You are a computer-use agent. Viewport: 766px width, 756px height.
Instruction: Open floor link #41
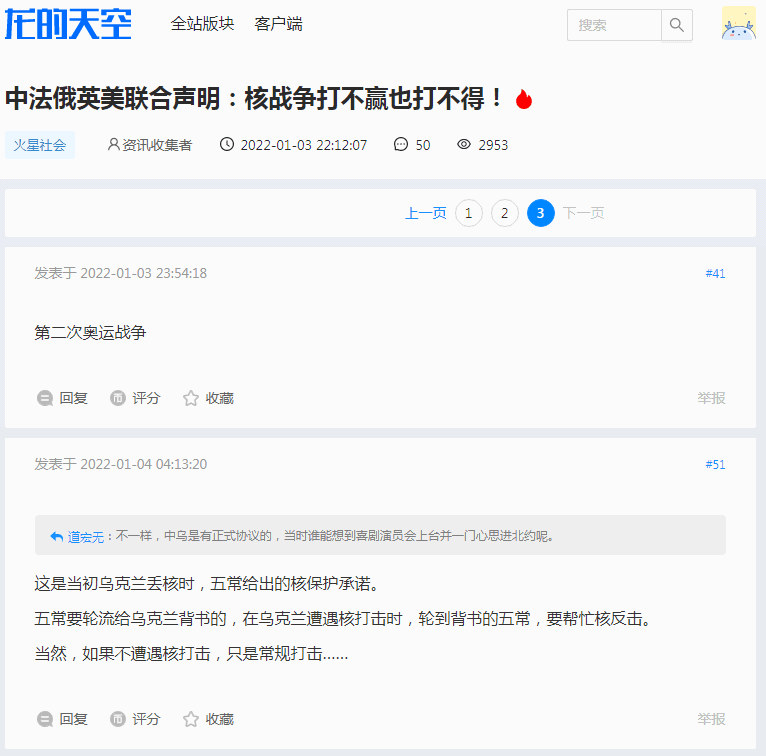pyautogui.click(x=715, y=273)
